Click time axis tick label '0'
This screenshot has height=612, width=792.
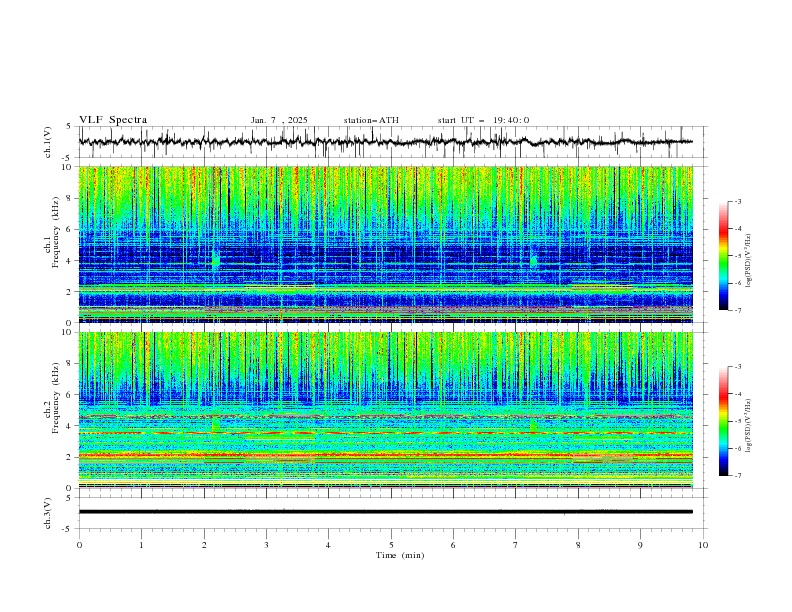coord(79,545)
